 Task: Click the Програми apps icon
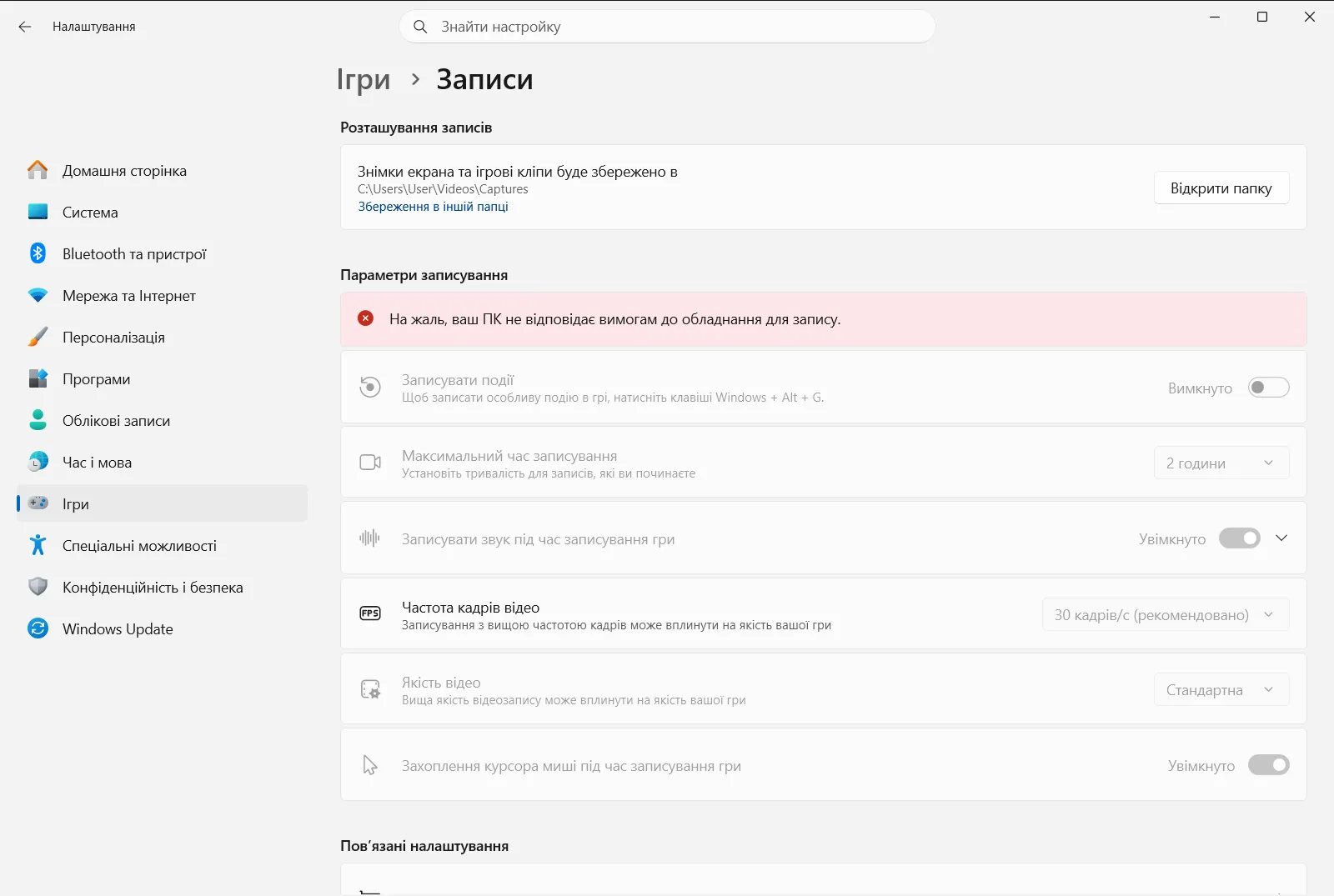38,378
